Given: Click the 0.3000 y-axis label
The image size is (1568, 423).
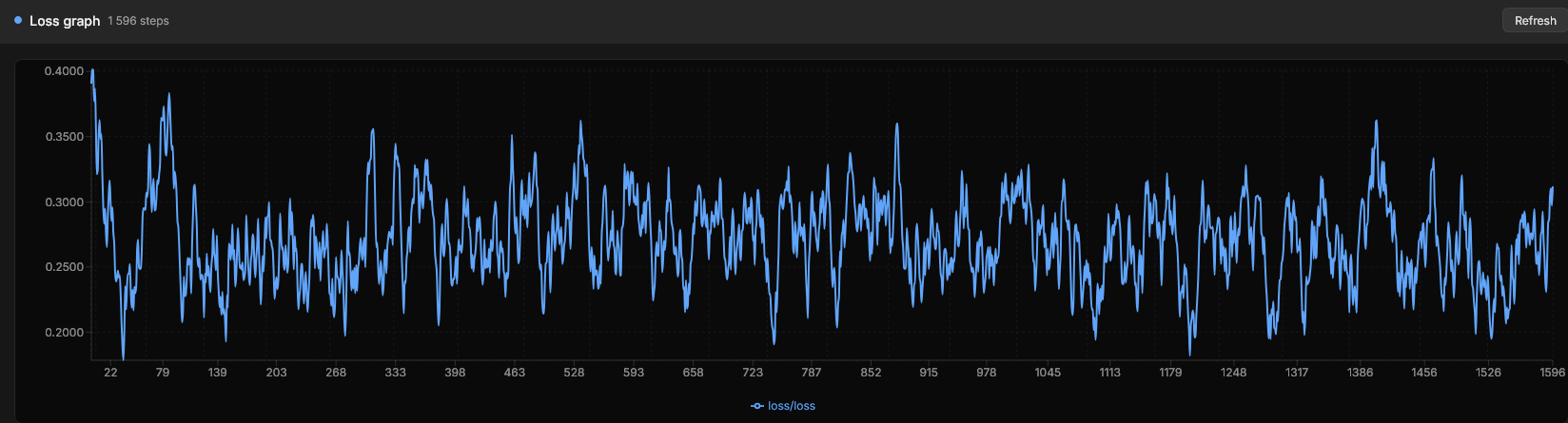Looking at the screenshot, I should coord(65,202).
